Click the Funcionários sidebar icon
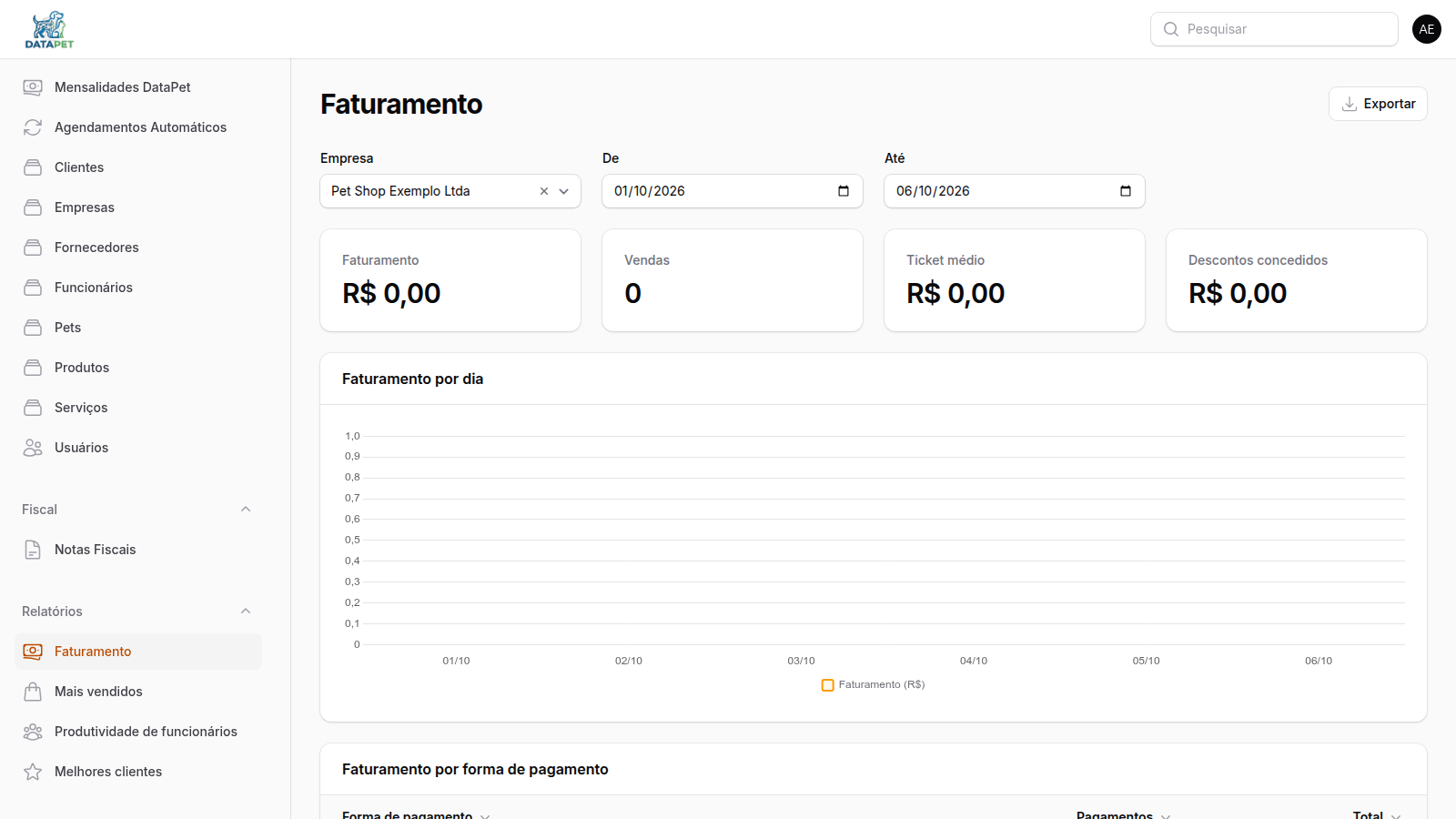The width and height of the screenshot is (1456, 819). coord(33,288)
